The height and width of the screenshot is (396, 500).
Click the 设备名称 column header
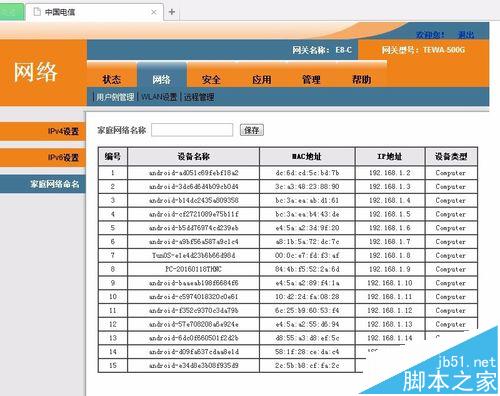(193, 156)
